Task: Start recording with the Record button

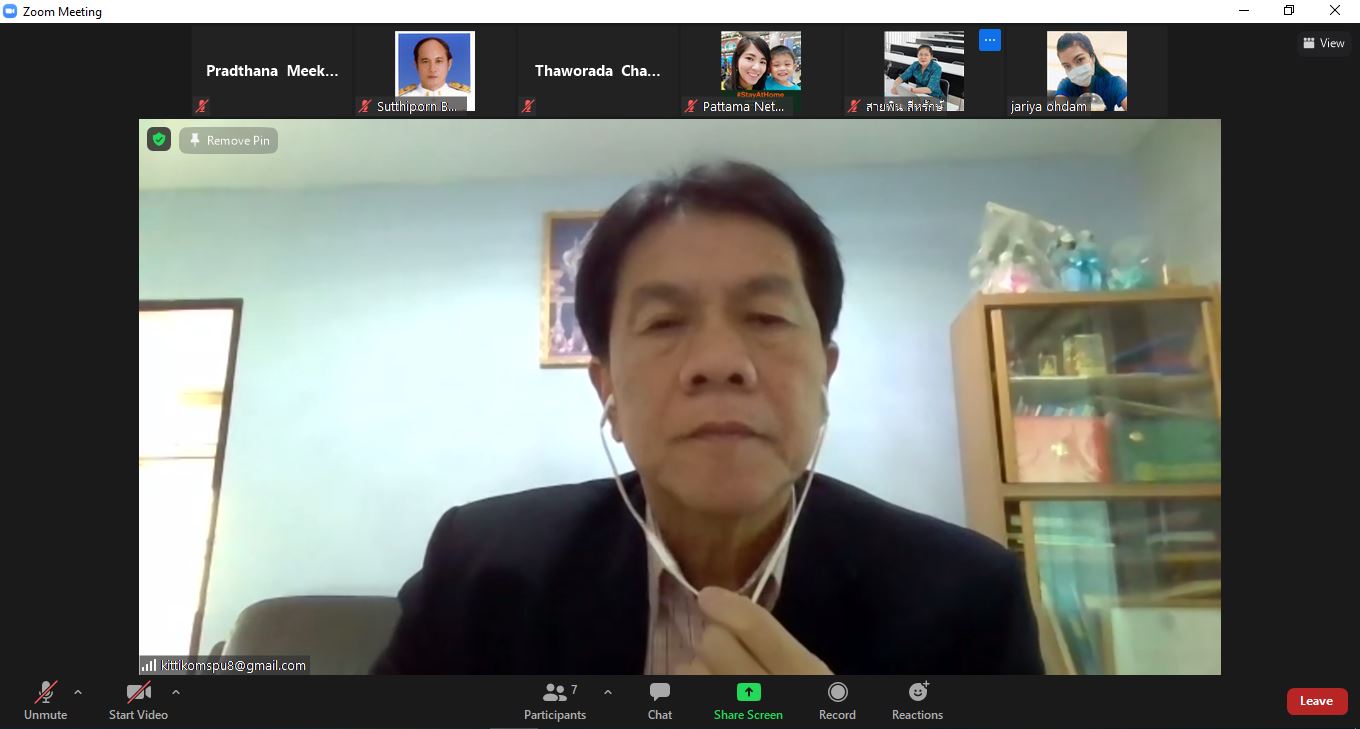Action: 837,701
